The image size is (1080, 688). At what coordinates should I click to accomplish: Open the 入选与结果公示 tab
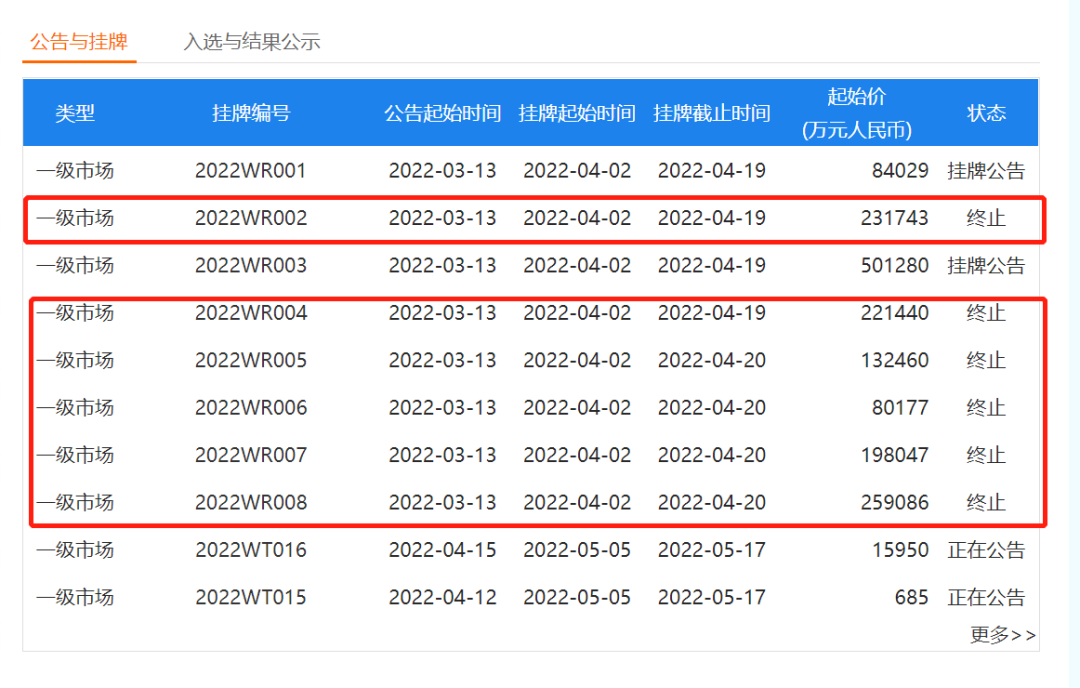[251, 42]
